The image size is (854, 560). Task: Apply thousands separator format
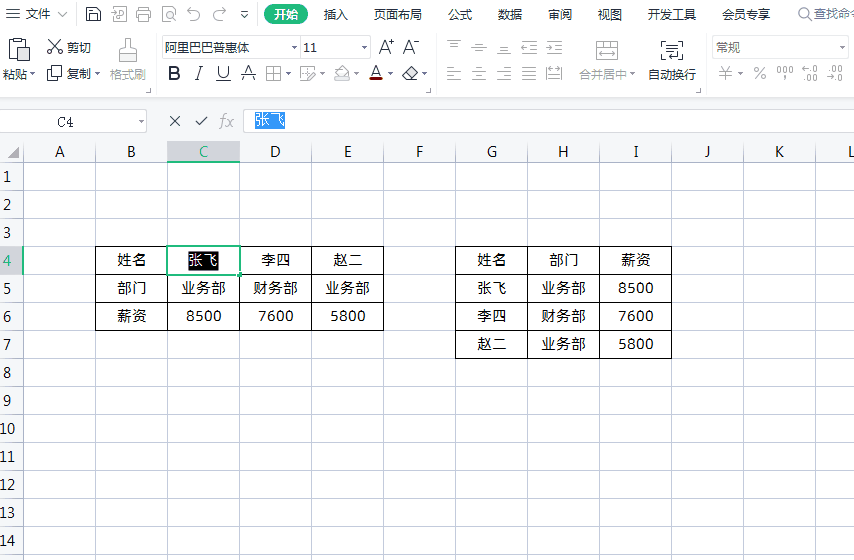785,72
